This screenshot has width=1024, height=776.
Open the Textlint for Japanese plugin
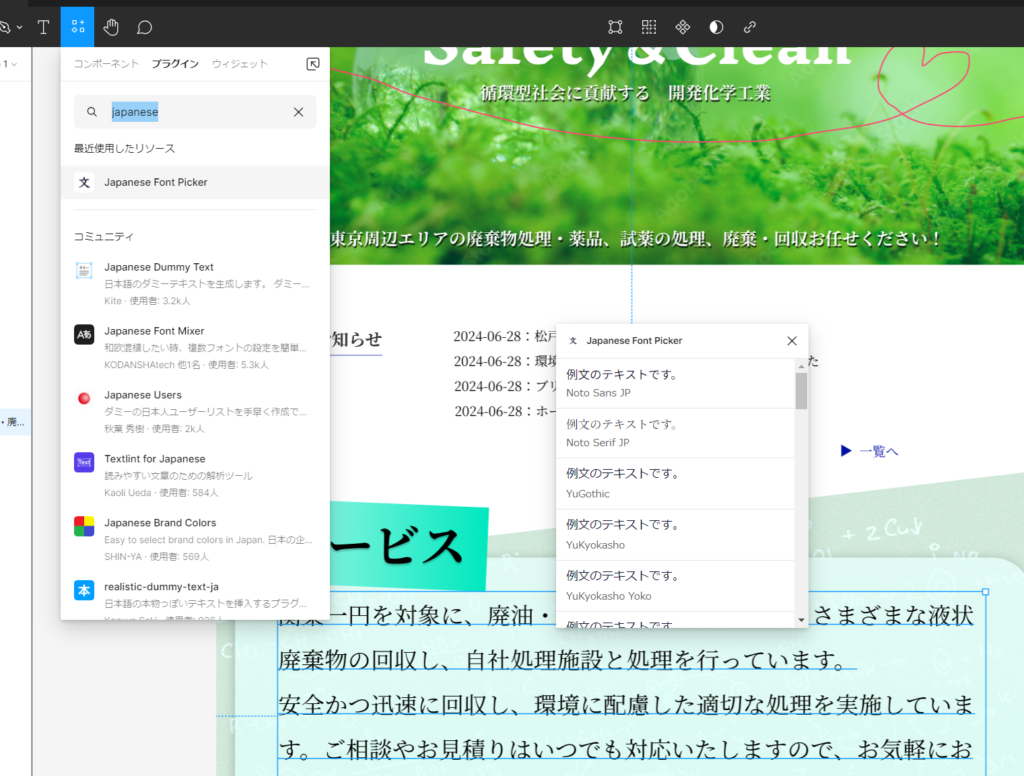[195, 476]
